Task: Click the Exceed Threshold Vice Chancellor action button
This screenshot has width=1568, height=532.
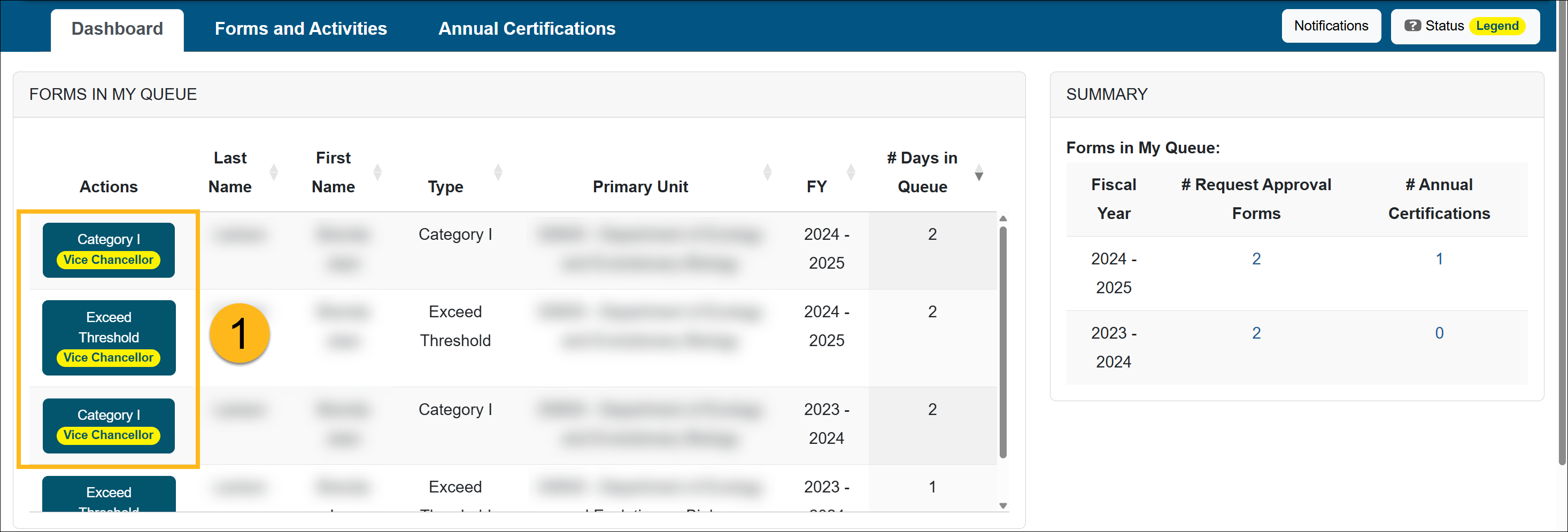Action: coord(109,337)
